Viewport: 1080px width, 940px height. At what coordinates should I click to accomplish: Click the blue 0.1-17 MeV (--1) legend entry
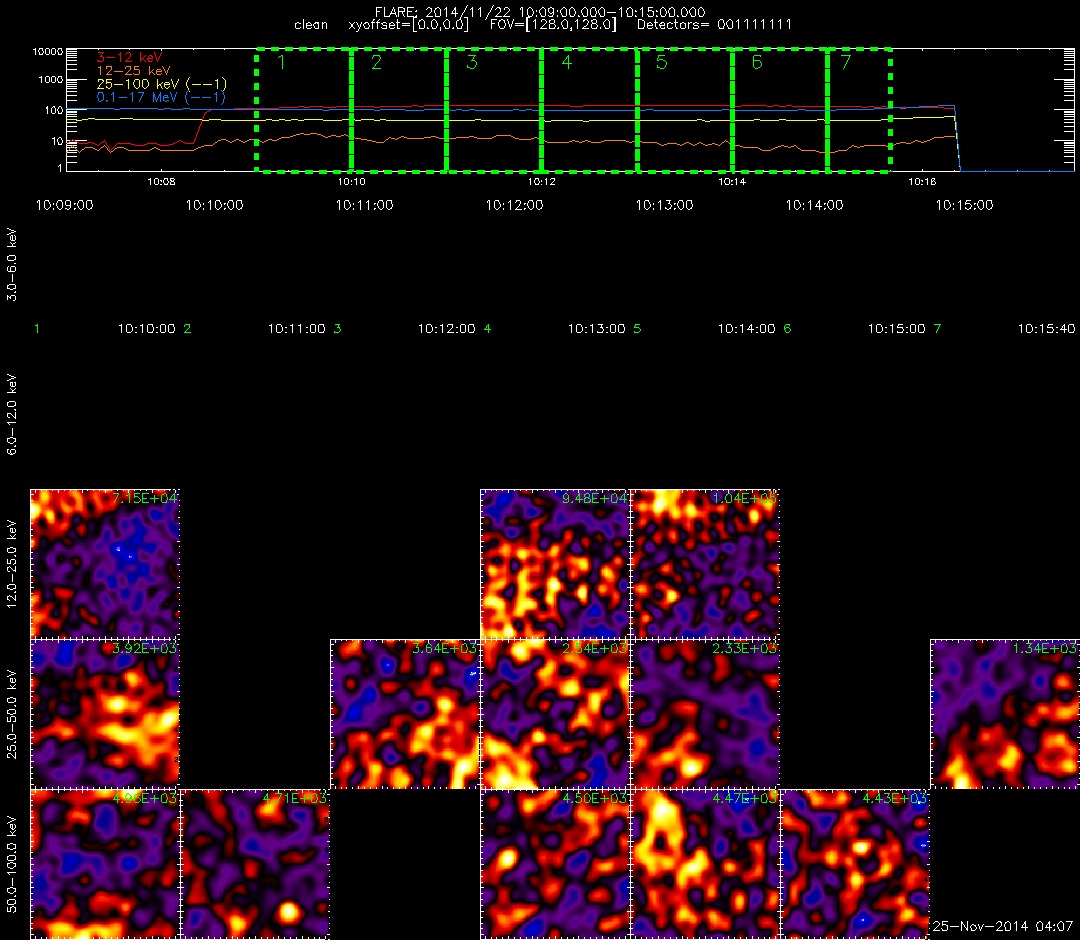pyautogui.click(x=161, y=97)
